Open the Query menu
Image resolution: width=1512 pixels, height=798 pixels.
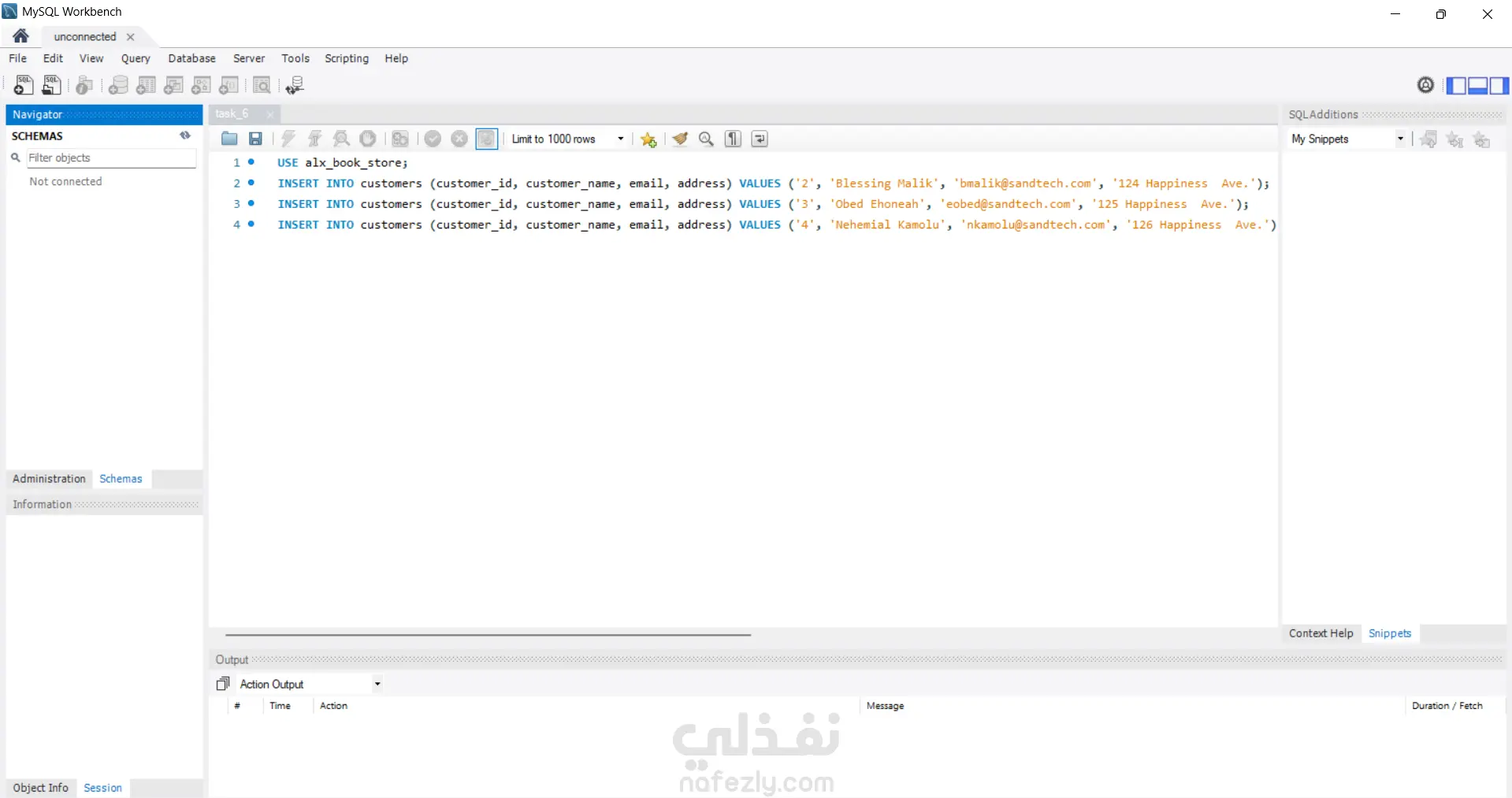pos(136,58)
